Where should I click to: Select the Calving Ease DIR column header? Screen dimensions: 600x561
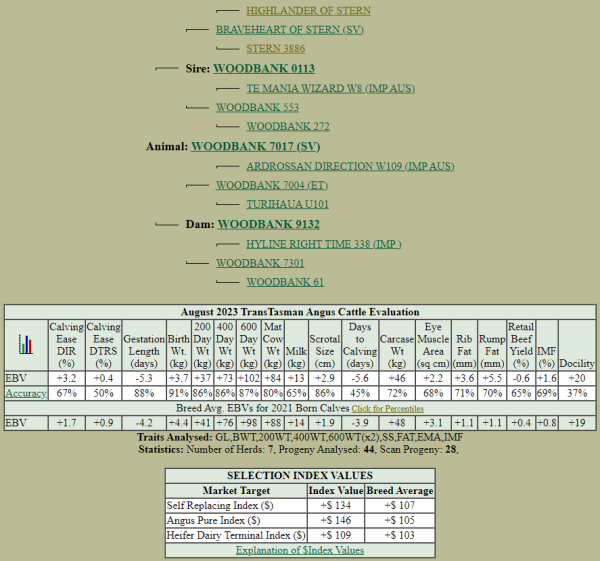pos(67,345)
